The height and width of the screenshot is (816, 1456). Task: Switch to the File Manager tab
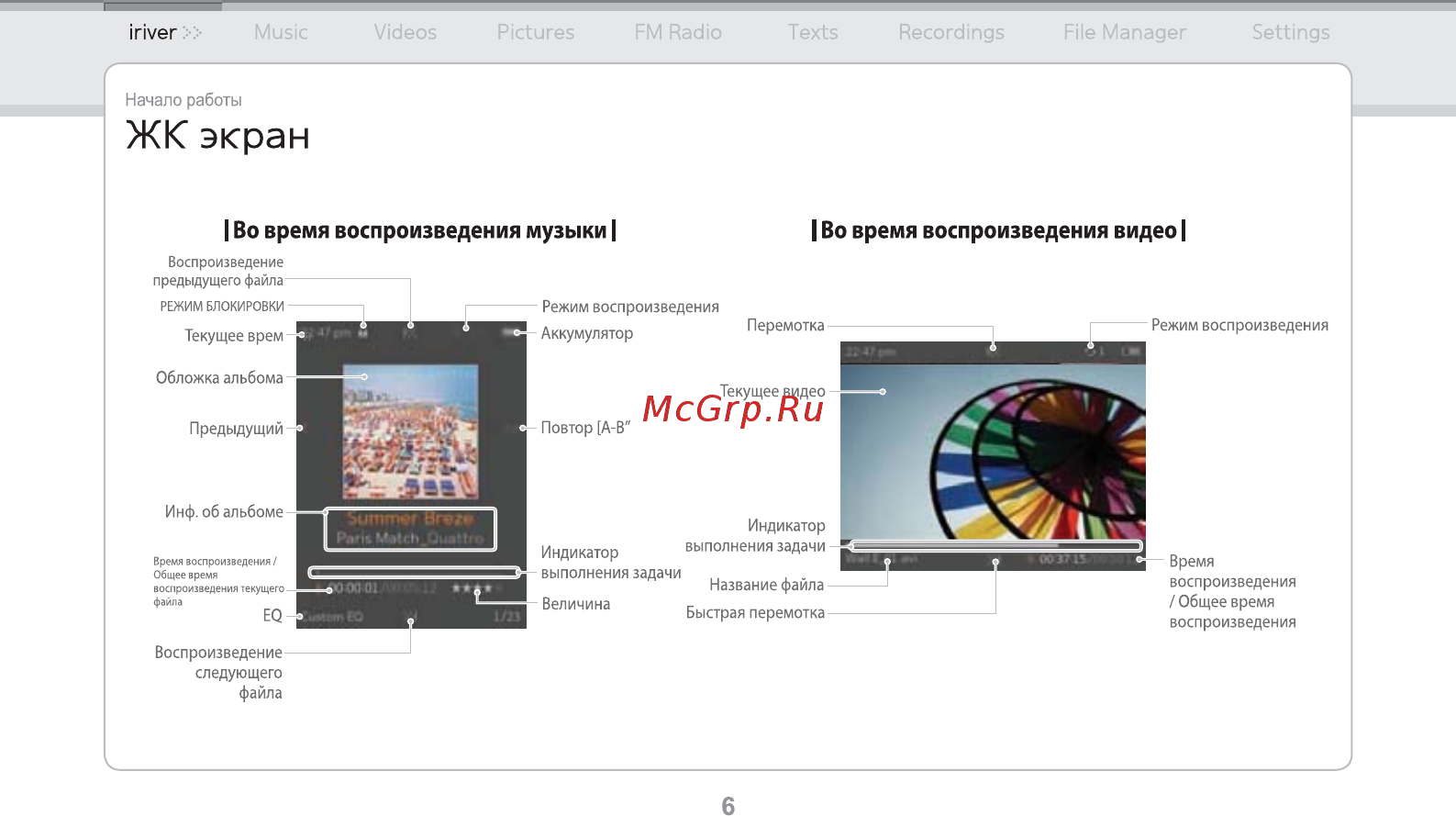click(x=1125, y=32)
